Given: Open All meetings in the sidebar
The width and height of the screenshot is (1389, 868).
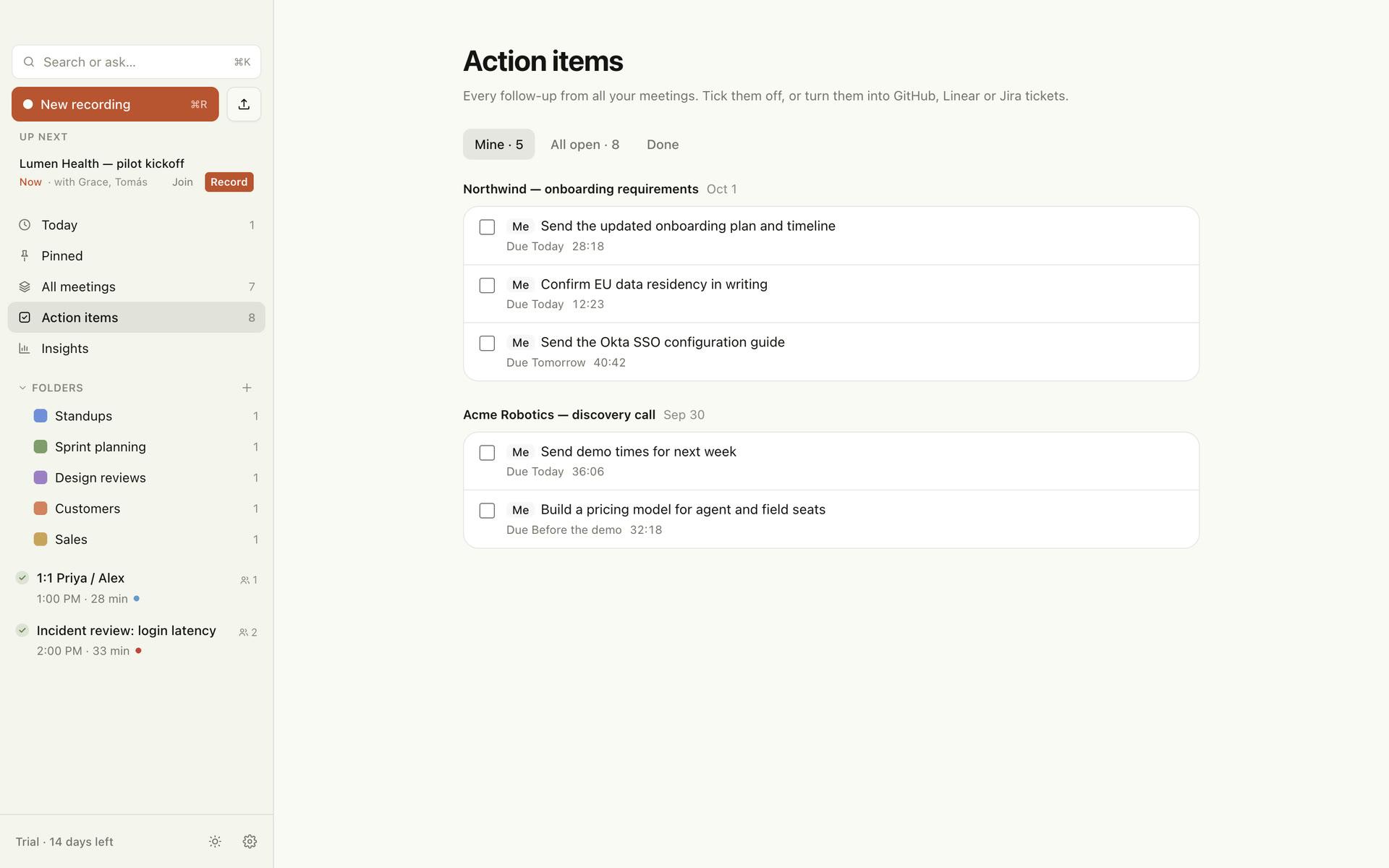Looking at the screenshot, I should [136, 286].
